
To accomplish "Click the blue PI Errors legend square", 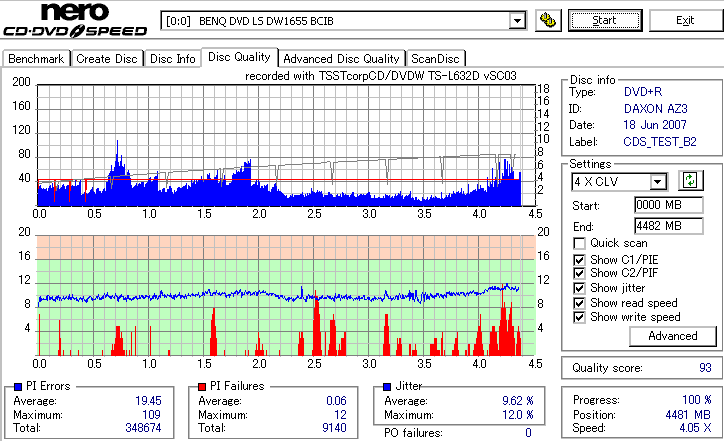I will (18, 387).
